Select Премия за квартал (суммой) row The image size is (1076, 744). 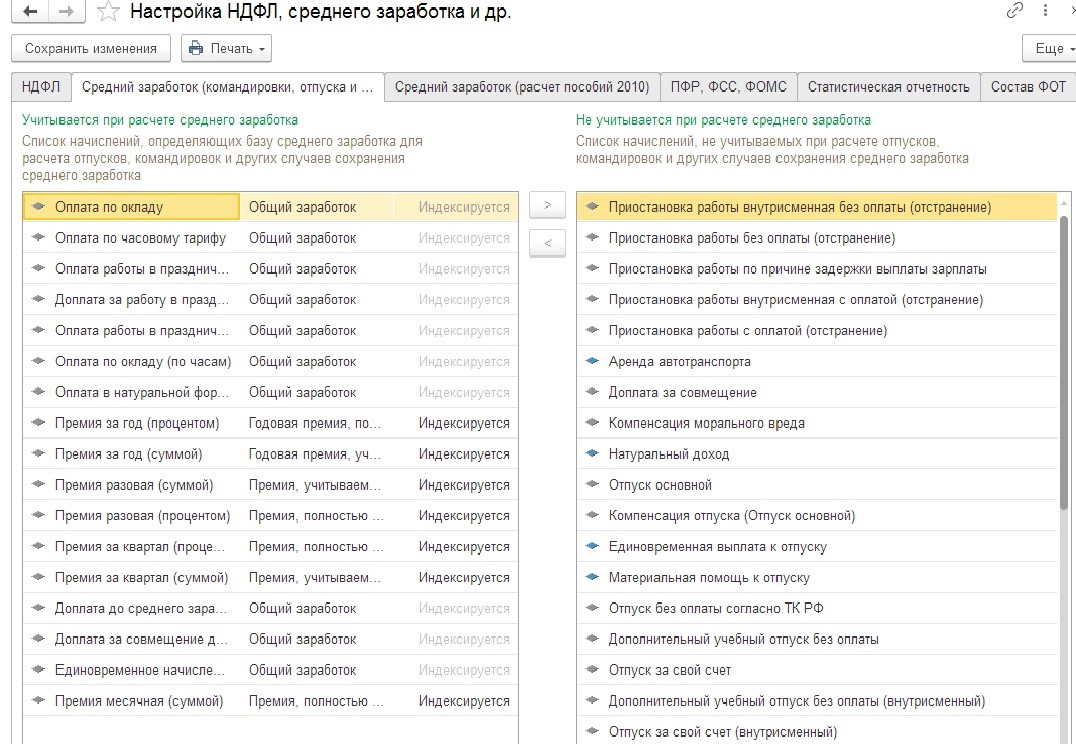(270, 578)
